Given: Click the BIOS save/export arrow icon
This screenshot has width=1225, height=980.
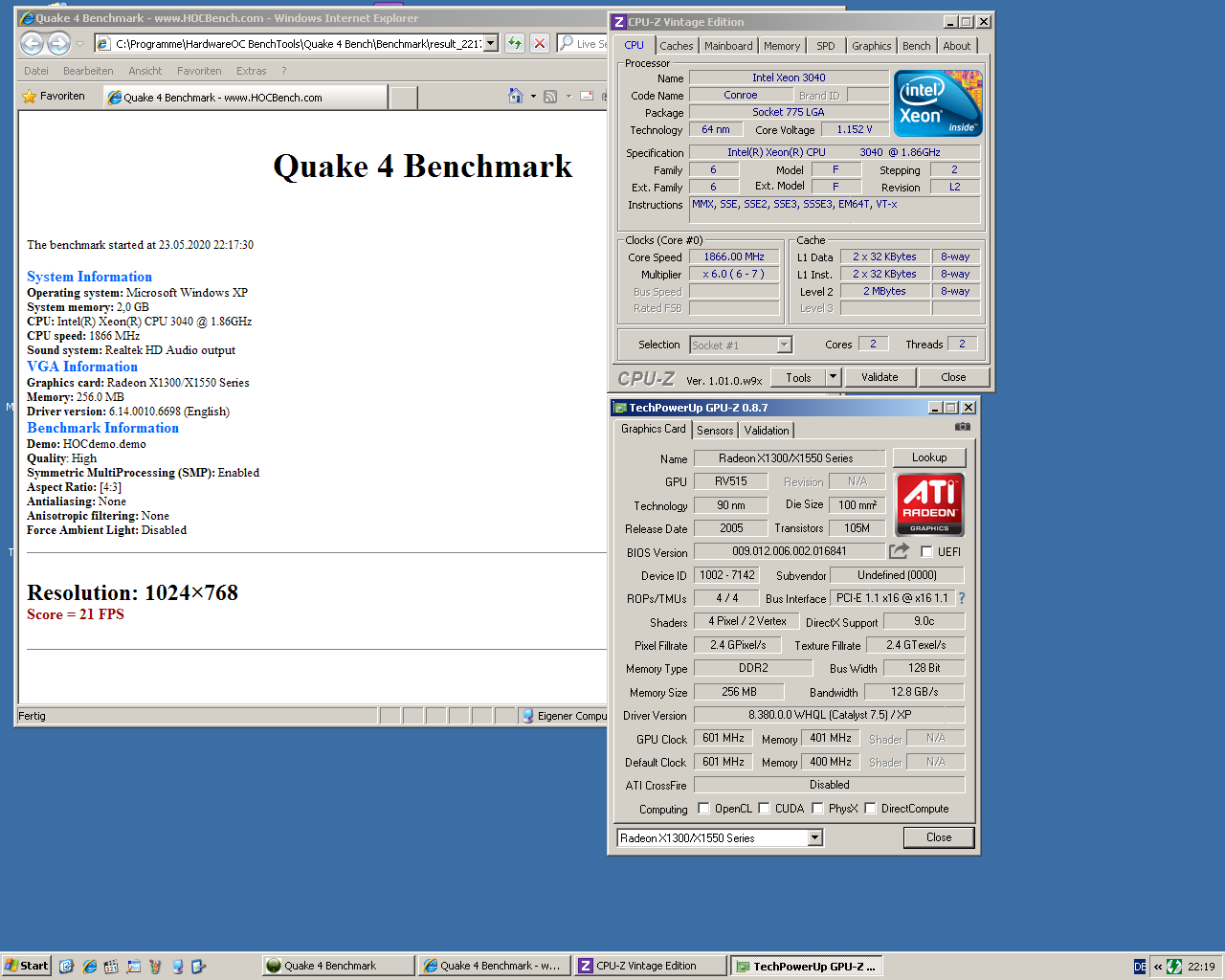Looking at the screenshot, I should coord(899,550).
